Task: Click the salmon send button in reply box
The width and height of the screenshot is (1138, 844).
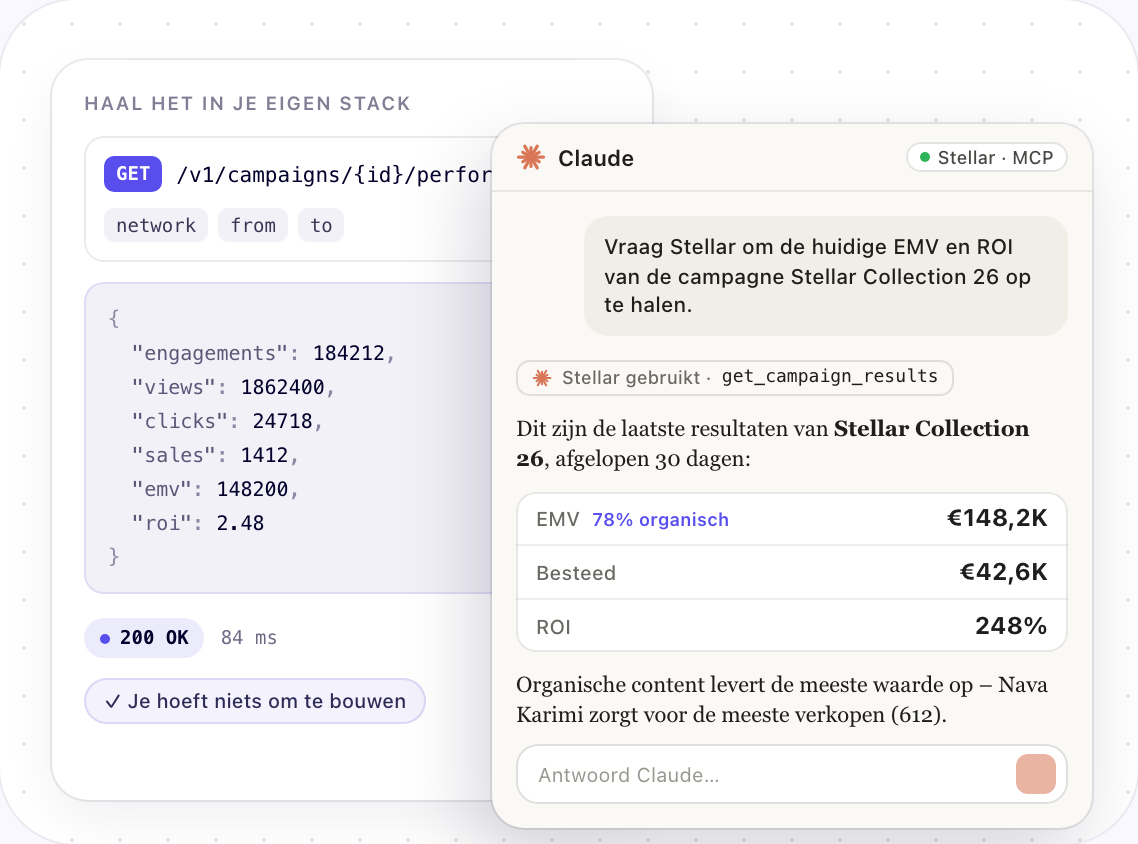Action: pyautogui.click(x=1036, y=774)
